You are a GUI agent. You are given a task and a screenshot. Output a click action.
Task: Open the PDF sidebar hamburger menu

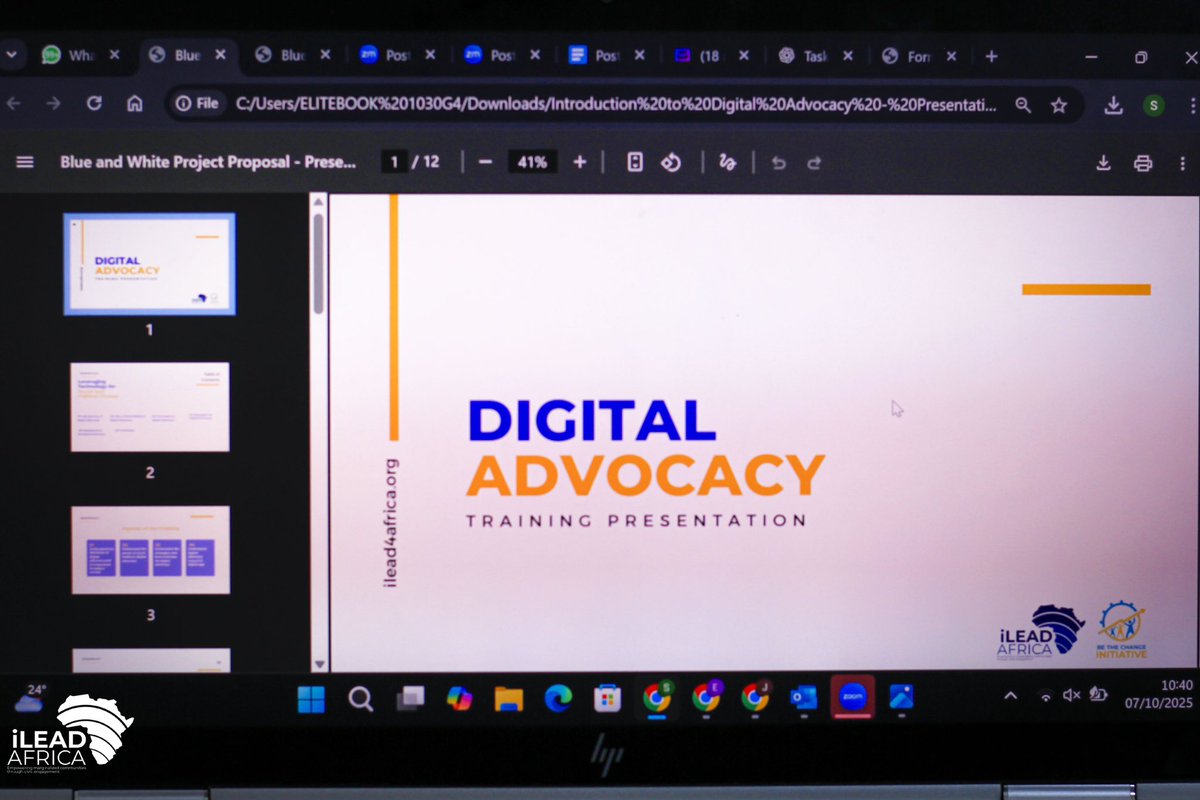click(x=25, y=162)
